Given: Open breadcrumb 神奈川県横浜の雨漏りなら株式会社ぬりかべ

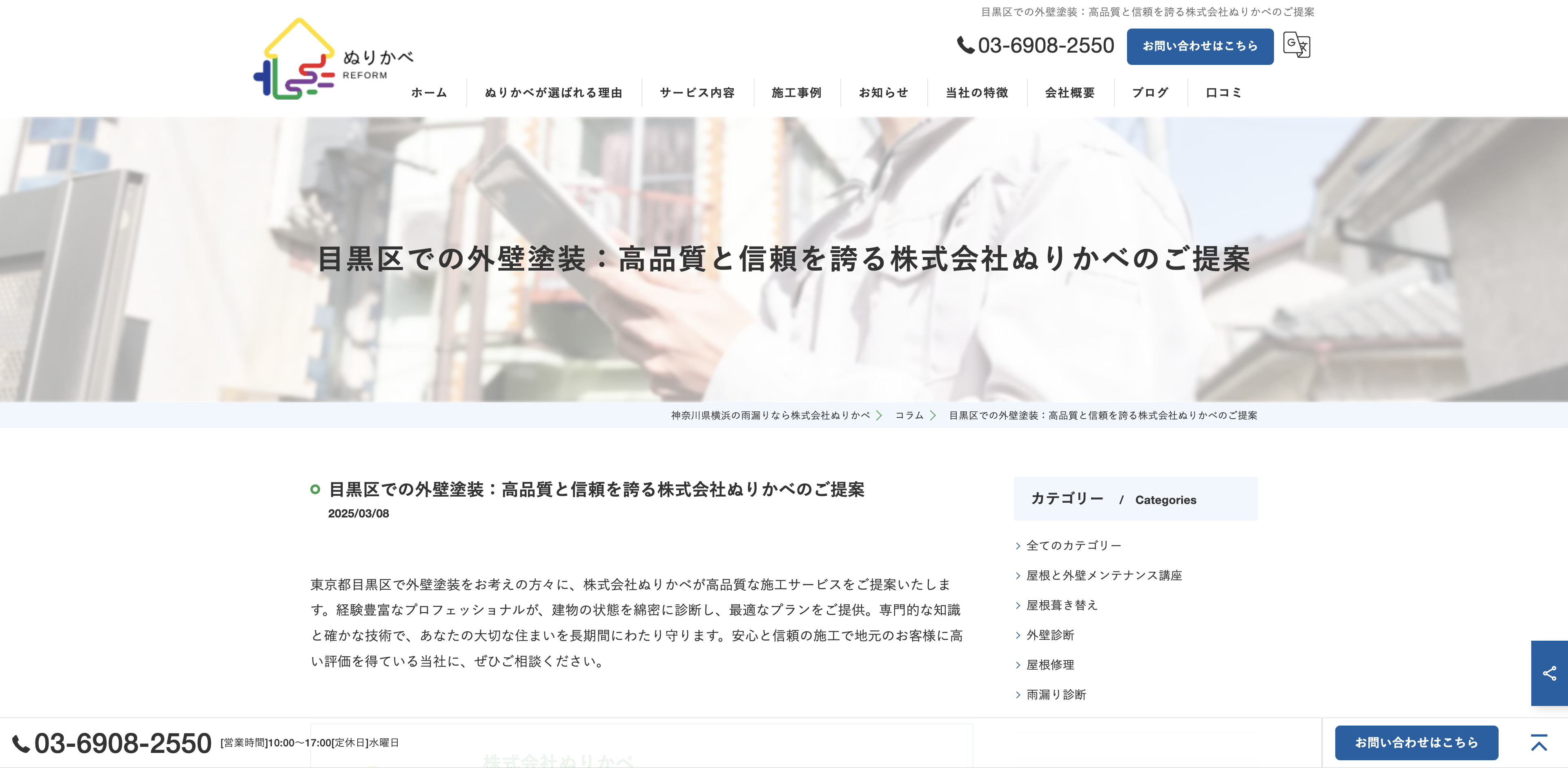Looking at the screenshot, I should click(771, 415).
